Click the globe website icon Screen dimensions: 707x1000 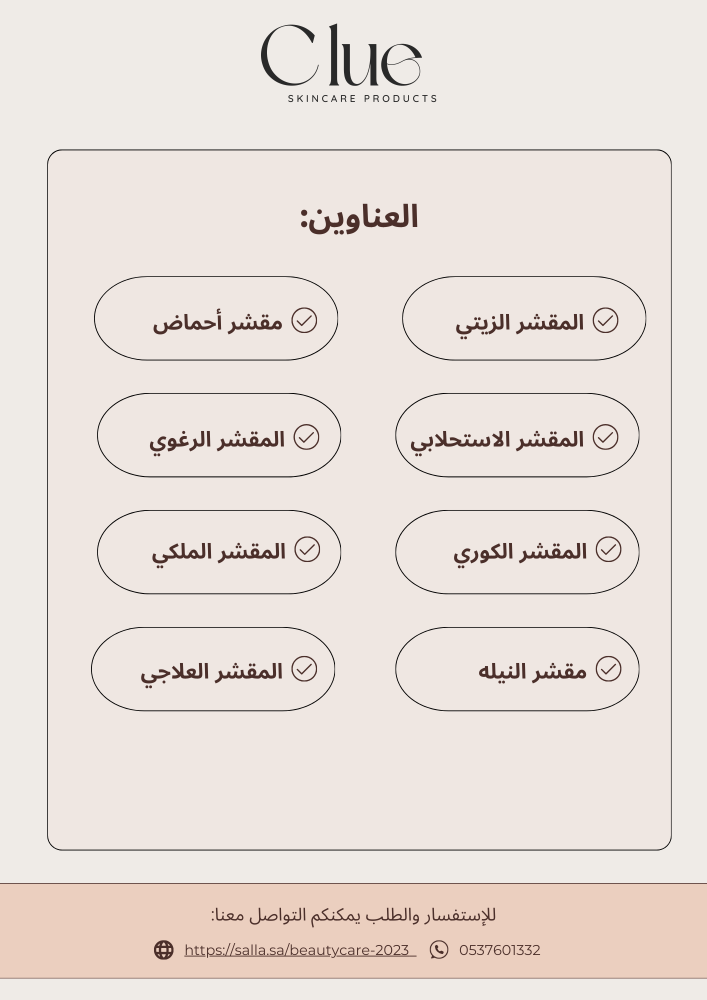tap(164, 950)
